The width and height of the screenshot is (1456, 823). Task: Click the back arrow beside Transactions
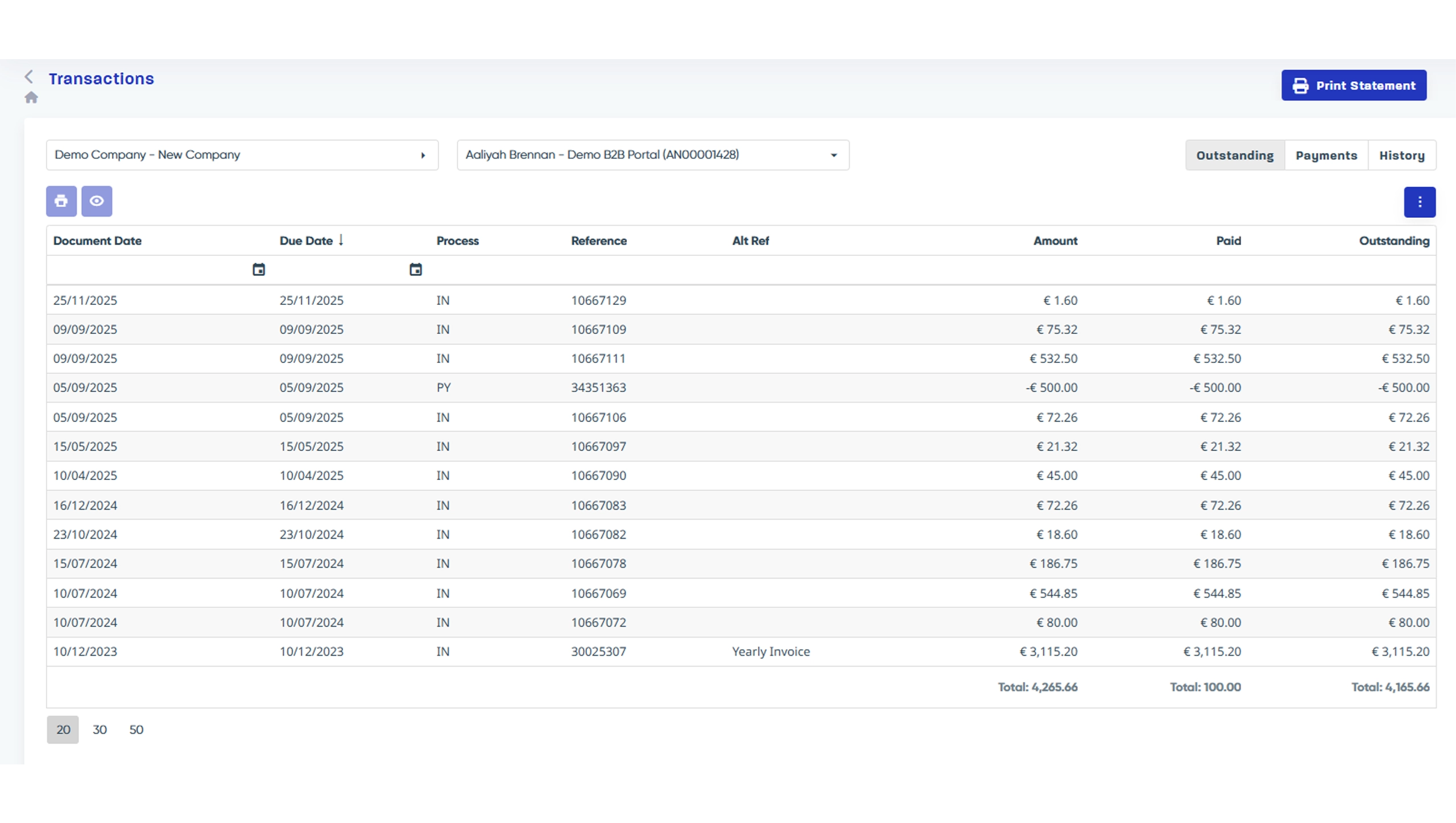[29, 77]
